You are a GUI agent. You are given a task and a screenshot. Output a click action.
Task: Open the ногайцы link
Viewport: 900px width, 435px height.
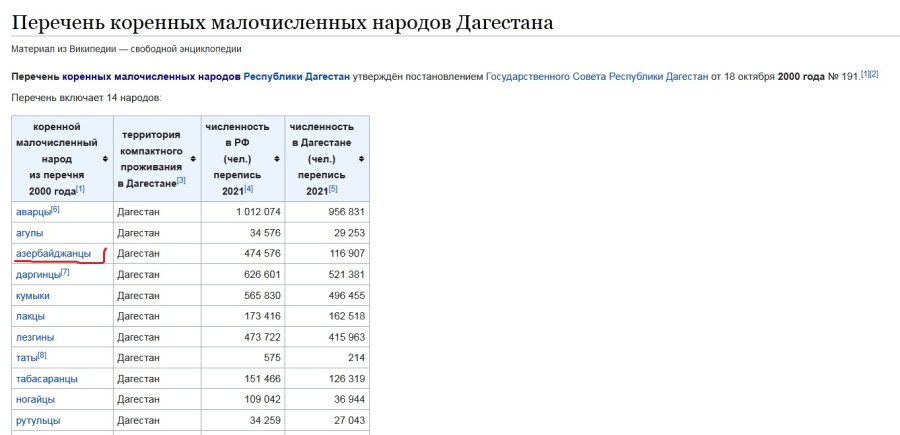[36, 399]
